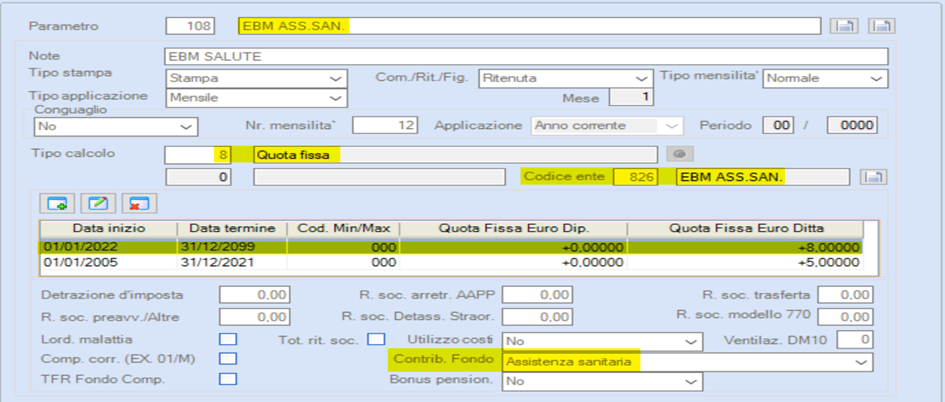Click the +8,00000 Ditta quota cell
This screenshot has height=402, width=945.
click(745, 247)
